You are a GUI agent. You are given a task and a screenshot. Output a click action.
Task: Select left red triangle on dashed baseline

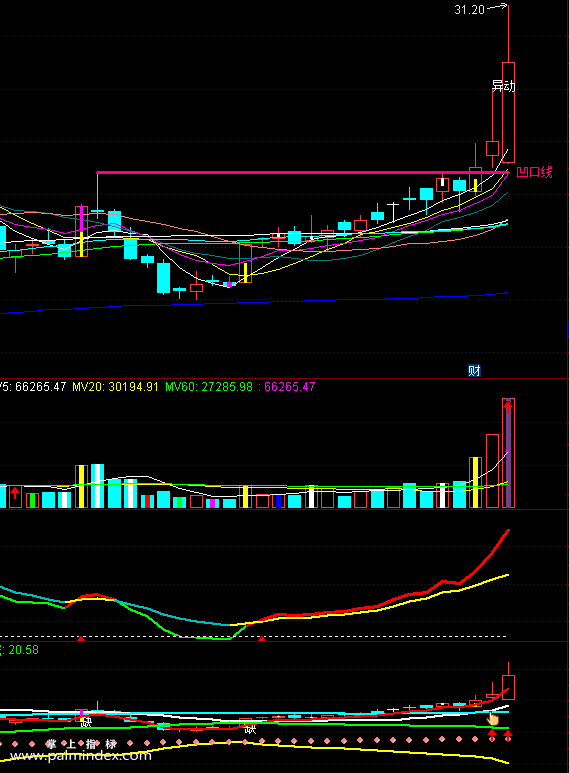pos(81,638)
